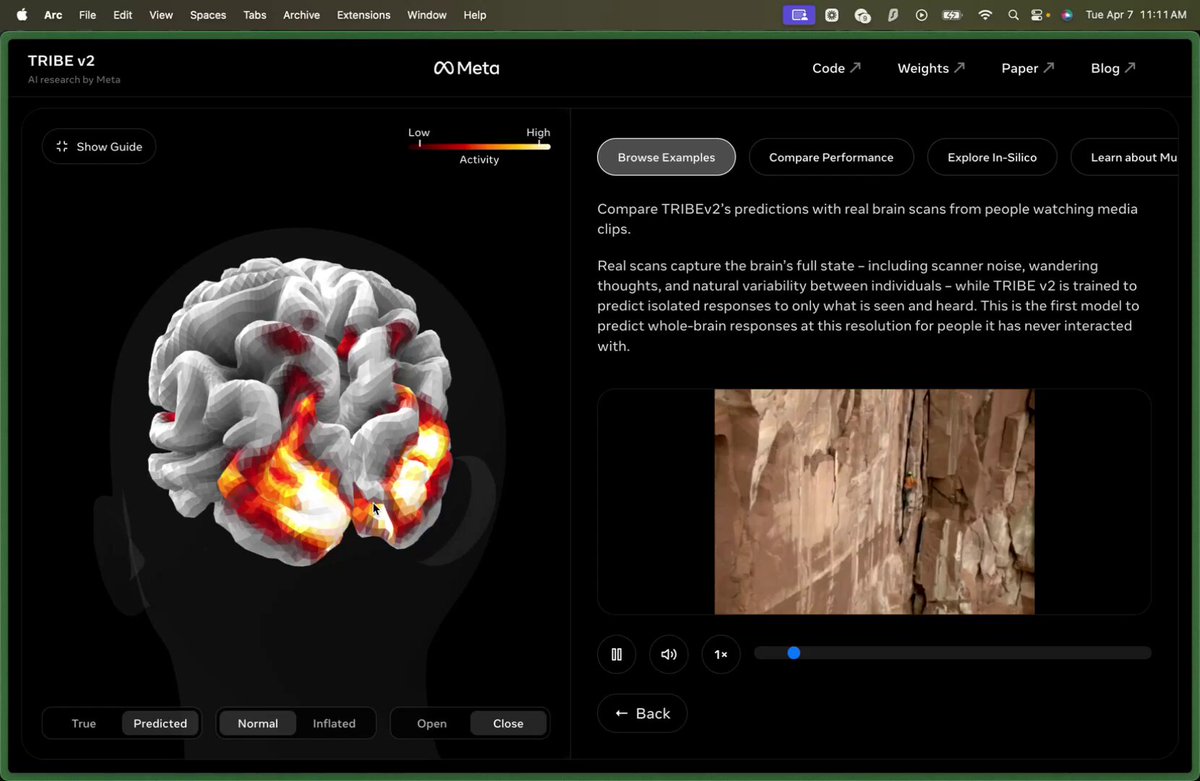Toggle hemispheres to Open
Viewport: 1200px width, 781px height.
coord(432,723)
